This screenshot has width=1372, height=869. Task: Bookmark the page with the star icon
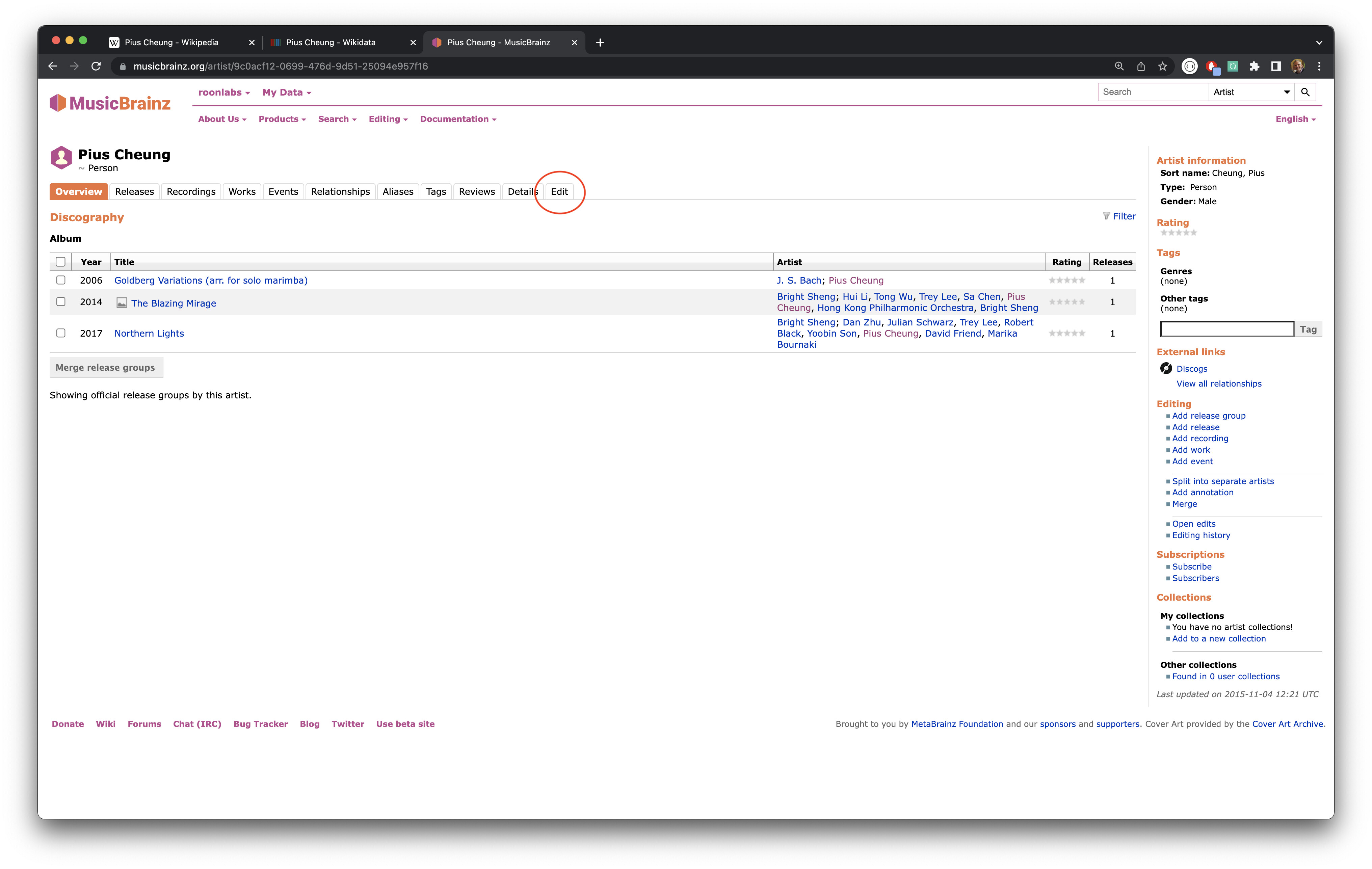click(x=1162, y=67)
